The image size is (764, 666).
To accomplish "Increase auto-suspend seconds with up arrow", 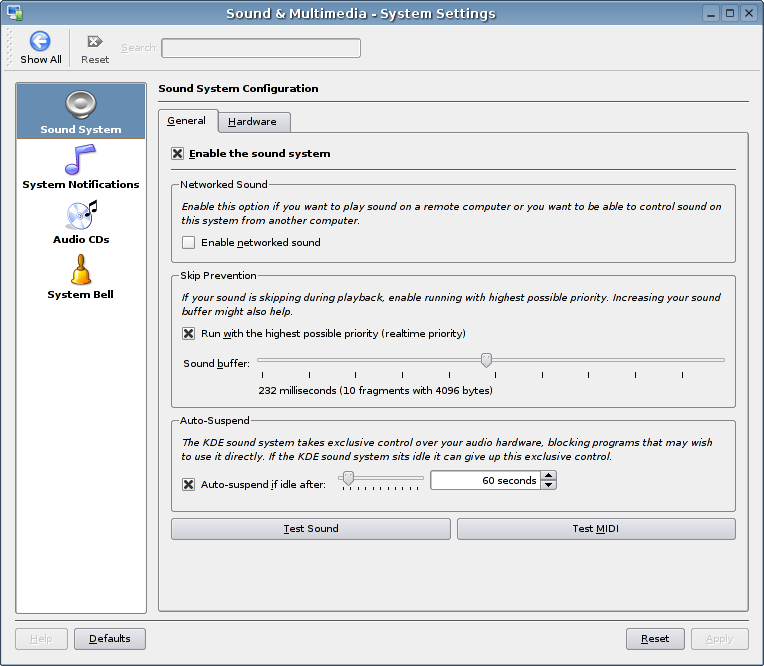I will (549, 476).
